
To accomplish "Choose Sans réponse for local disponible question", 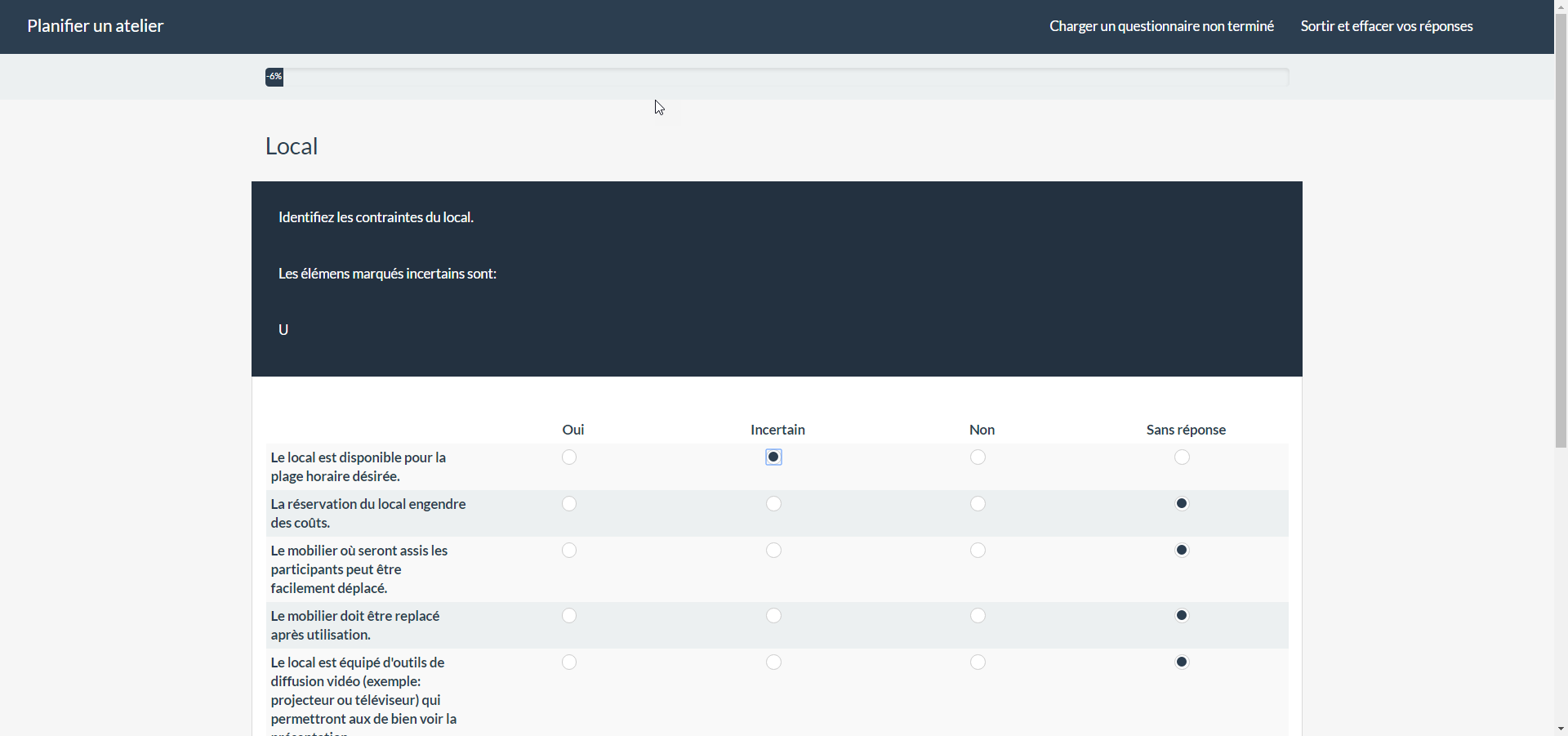I will pos(1182,457).
